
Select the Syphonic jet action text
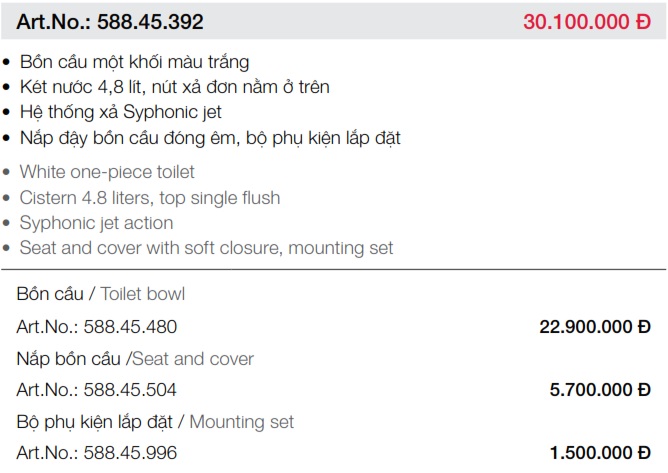pyautogui.click(x=96, y=223)
